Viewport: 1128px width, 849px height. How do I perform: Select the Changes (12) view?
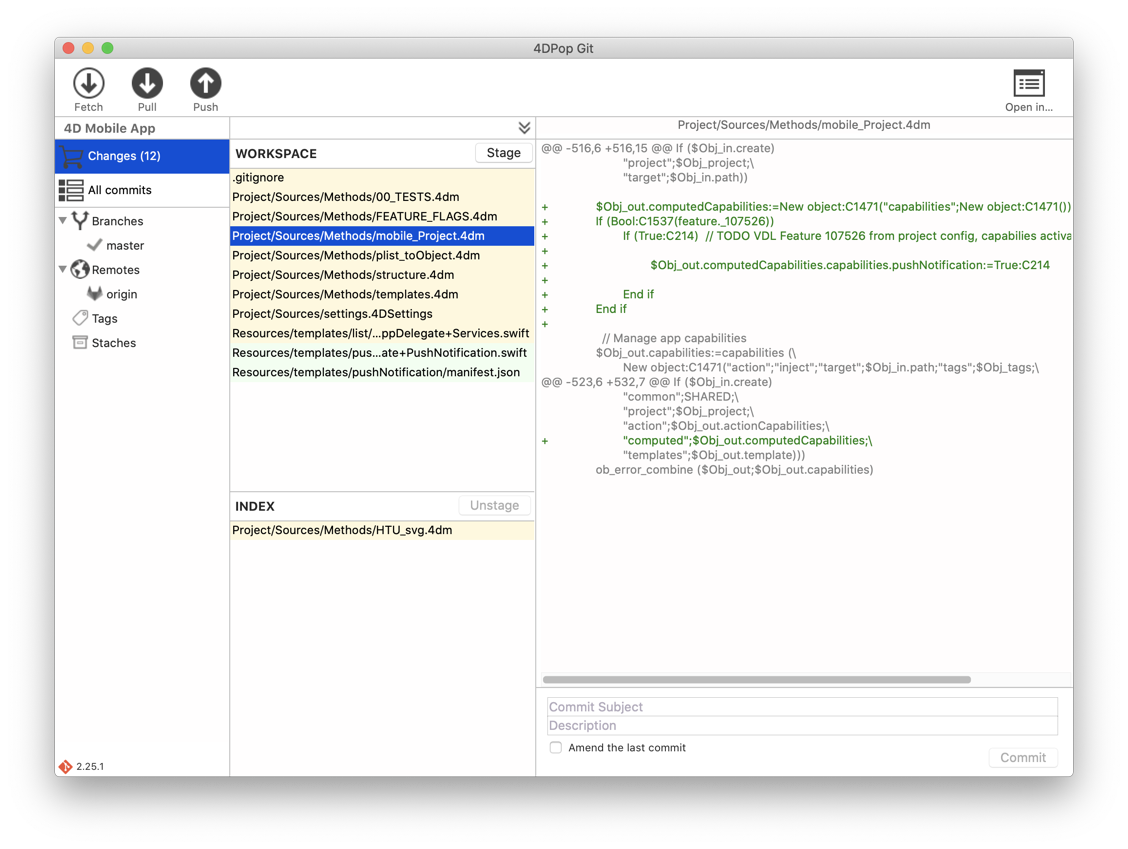tap(123, 156)
